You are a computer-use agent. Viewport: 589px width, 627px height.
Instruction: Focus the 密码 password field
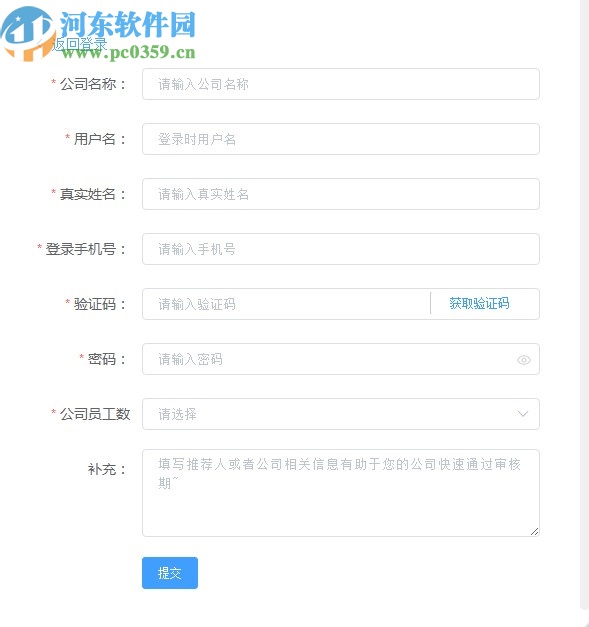coord(341,359)
